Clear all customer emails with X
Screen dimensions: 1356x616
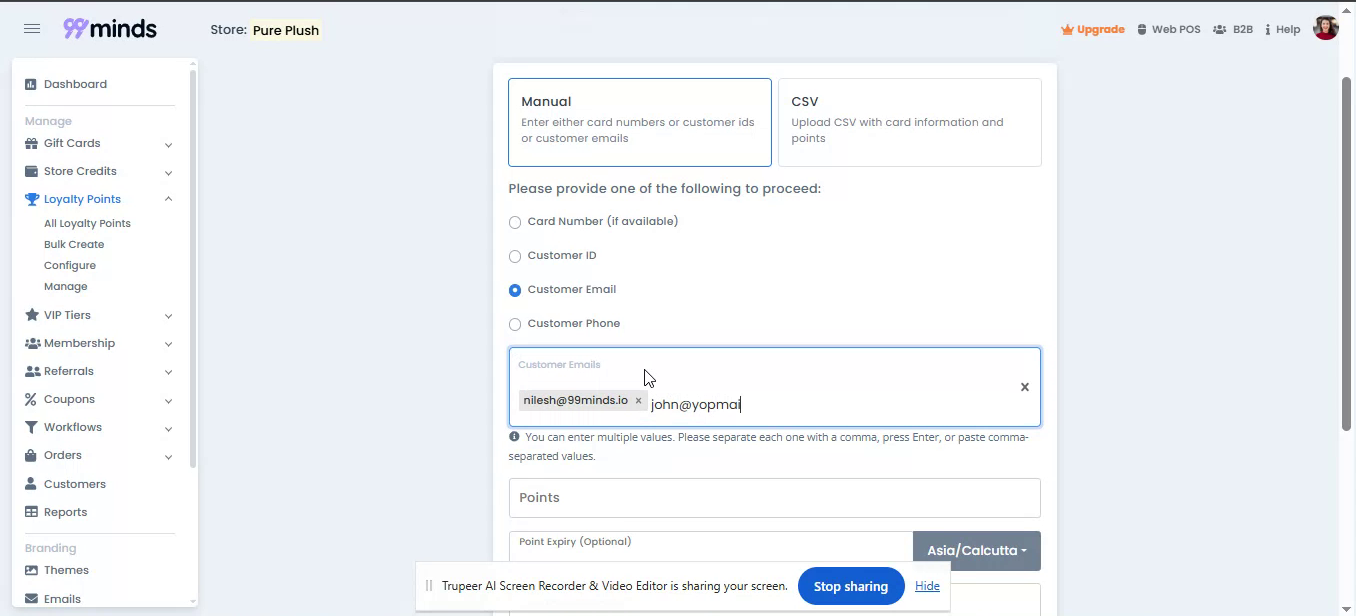click(1024, 387)
